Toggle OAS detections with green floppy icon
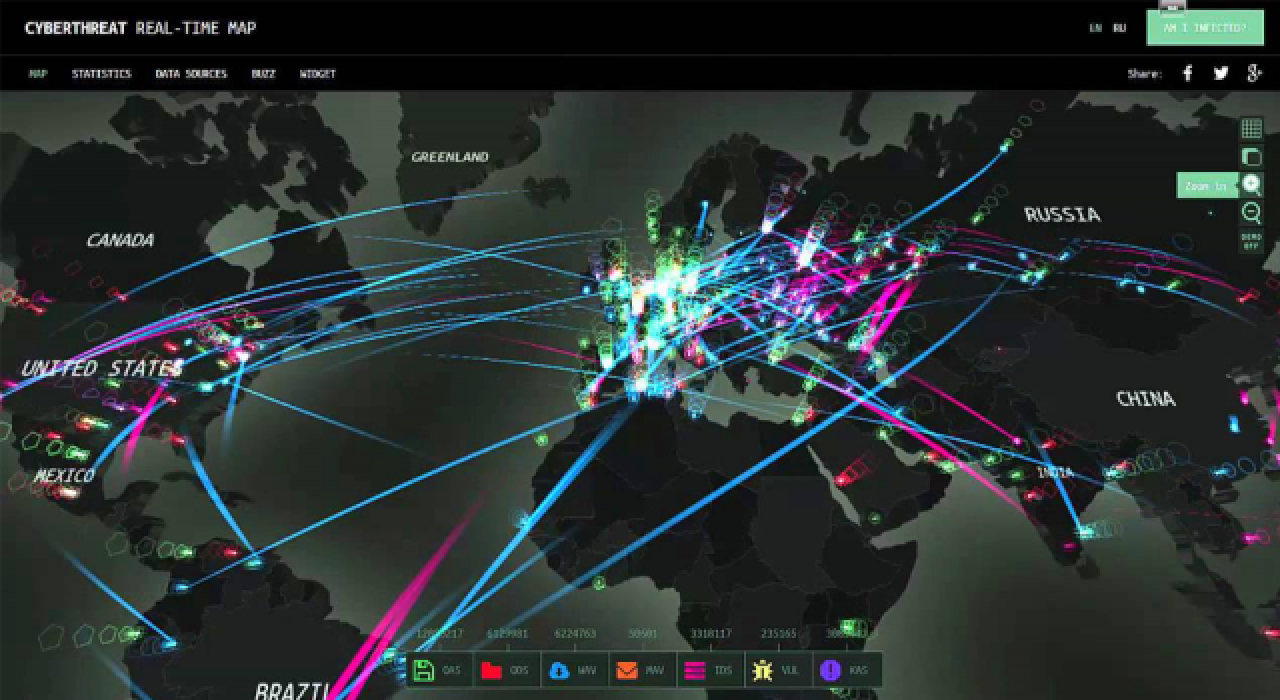Image resolution: width=1280 pixels, height=700 pixels. (x=439, y=670)
